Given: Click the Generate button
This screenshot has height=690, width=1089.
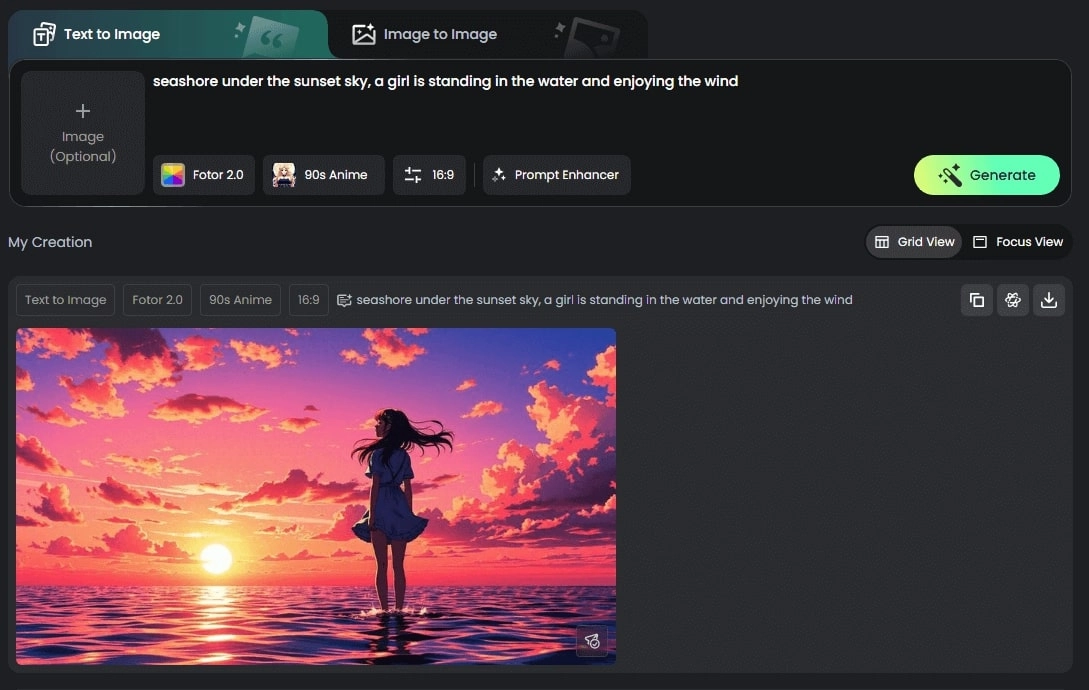Looking at the screenshot, I should [987, 174].
